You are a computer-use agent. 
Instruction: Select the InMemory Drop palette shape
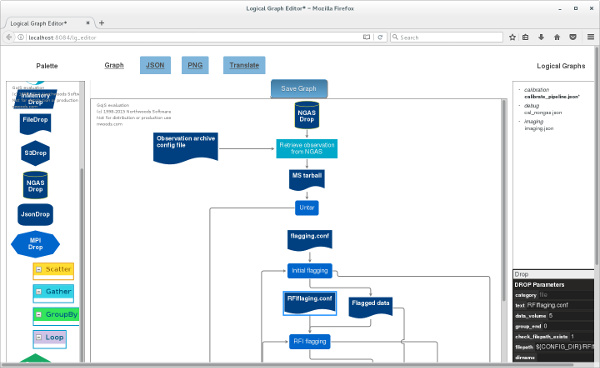click(35, 99)
